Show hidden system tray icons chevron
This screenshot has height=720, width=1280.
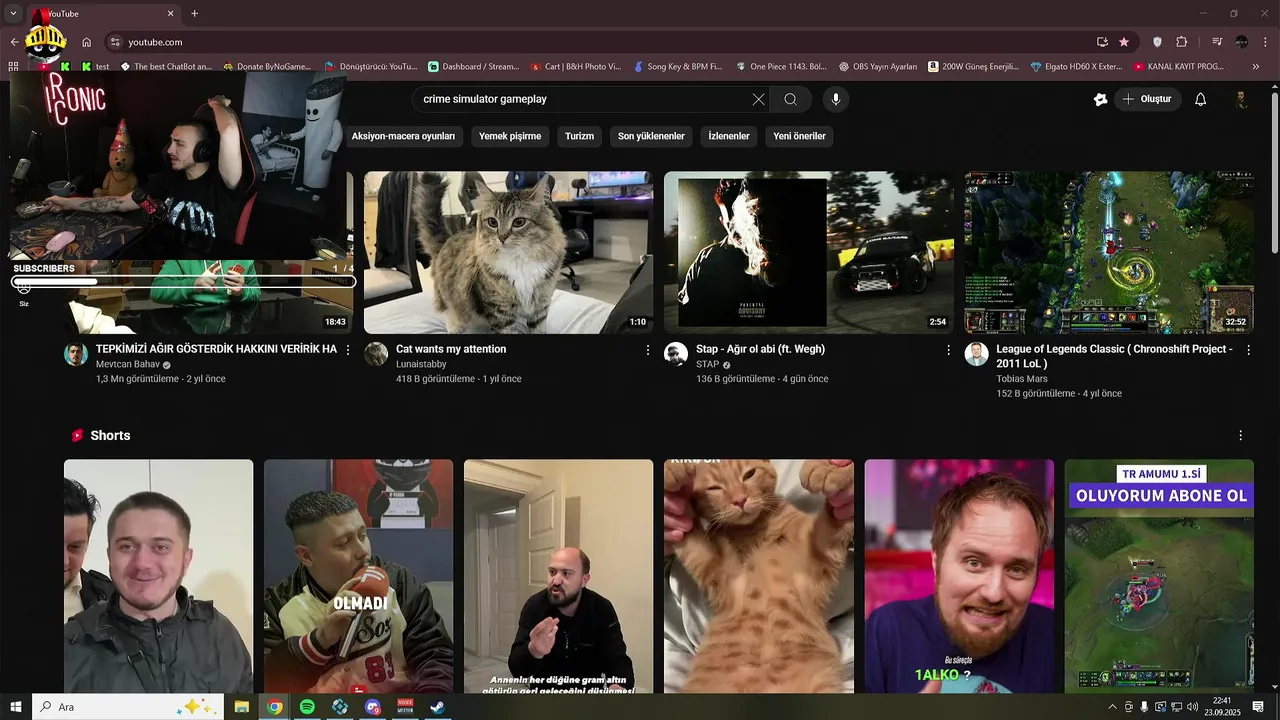tap(1112, 707)
